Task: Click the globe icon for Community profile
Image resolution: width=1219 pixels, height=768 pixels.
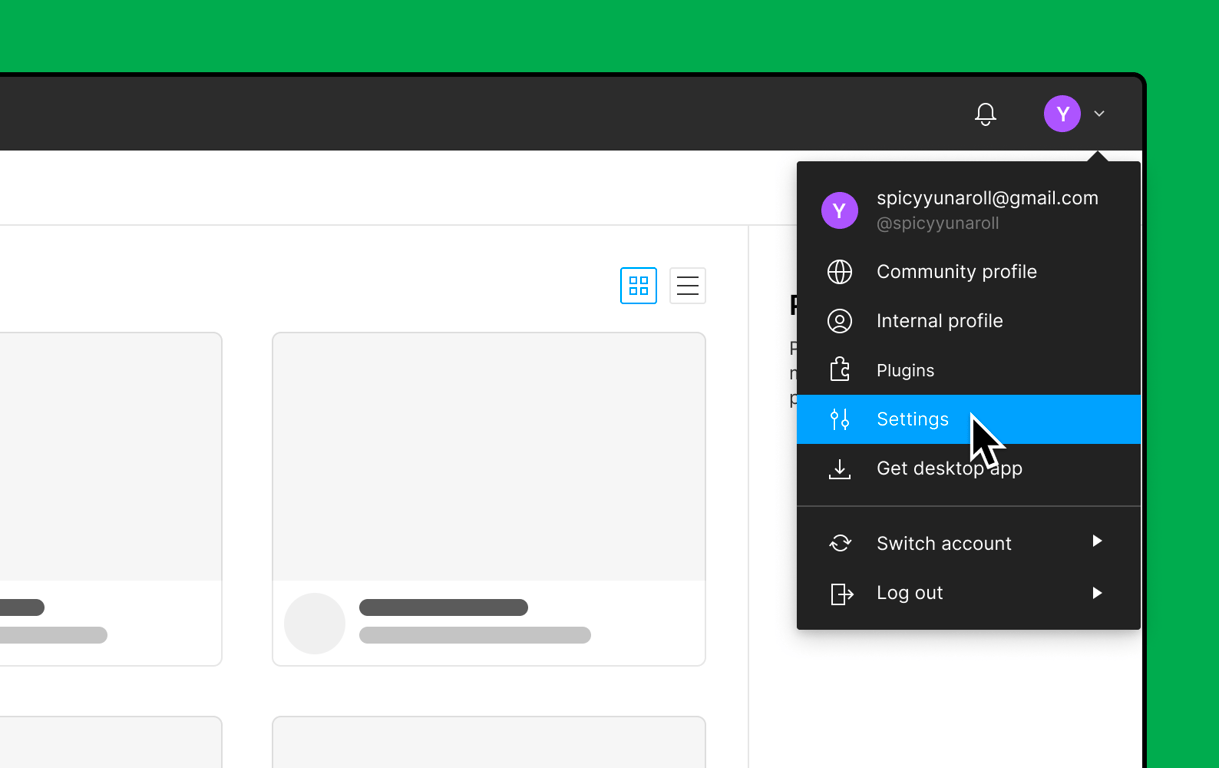Action: coord(840,272)
